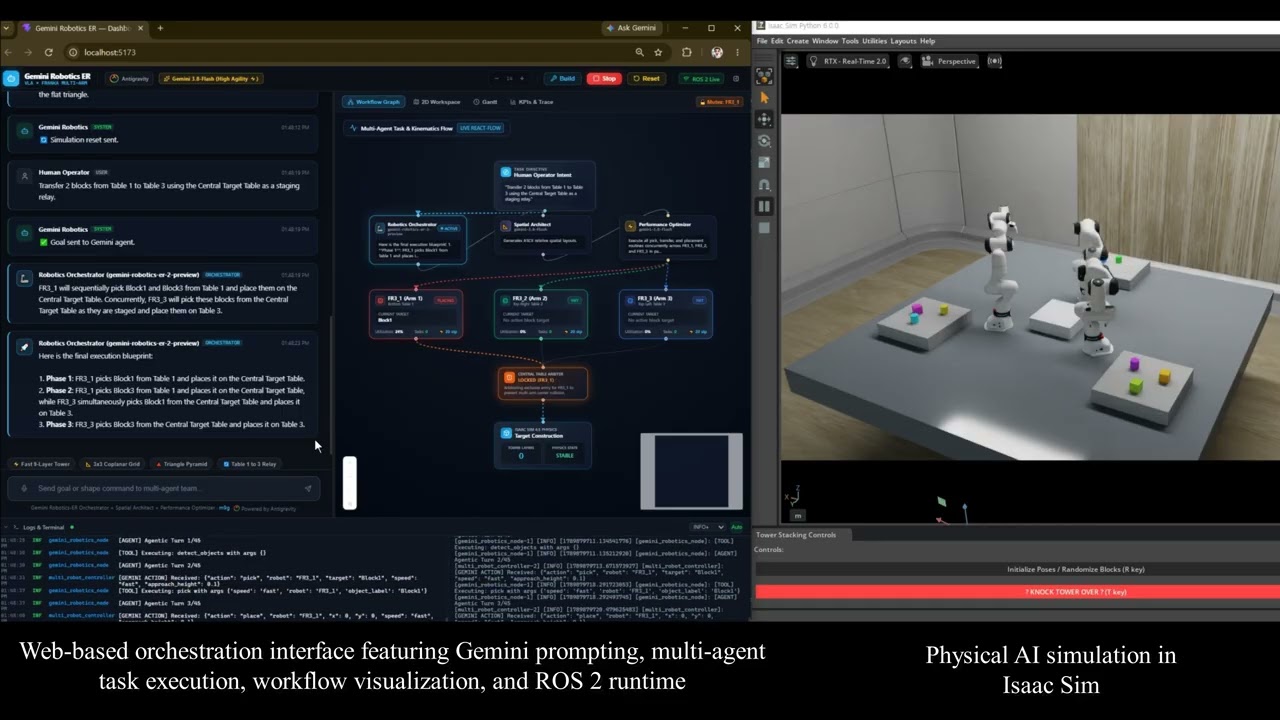Open a new browser tab with the plus button

[160, 28]
